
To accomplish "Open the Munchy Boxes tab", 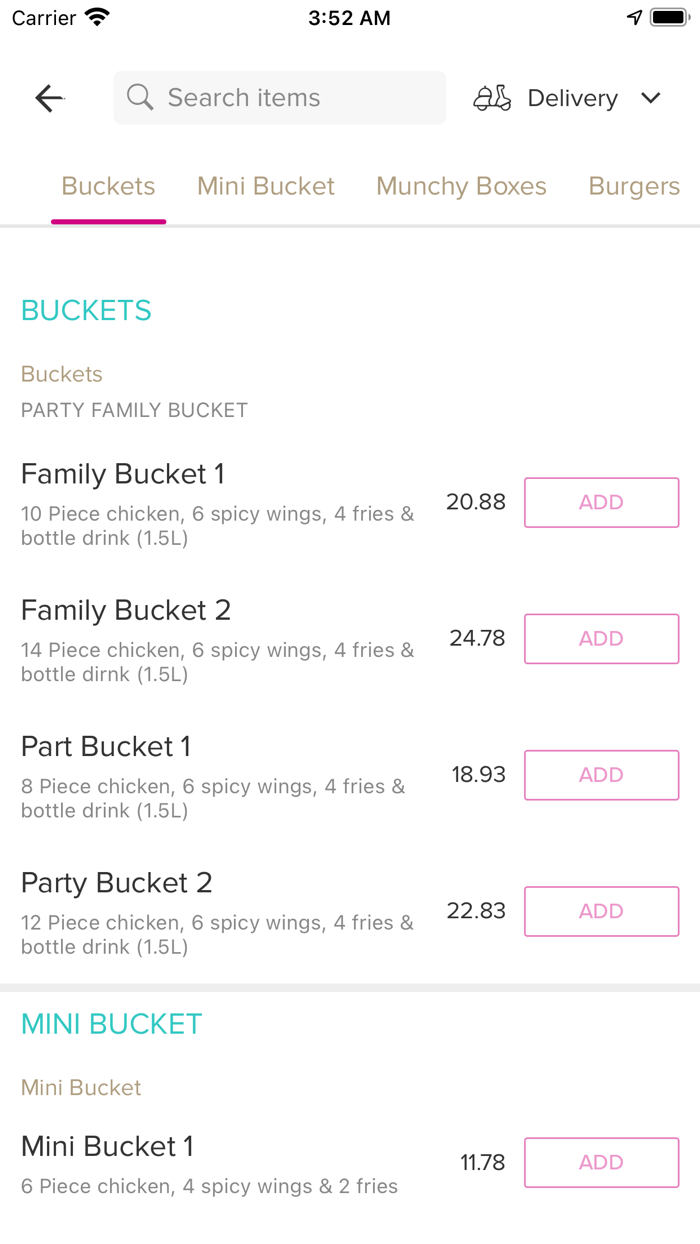I will pyautogui.click(x=461, y=186).
